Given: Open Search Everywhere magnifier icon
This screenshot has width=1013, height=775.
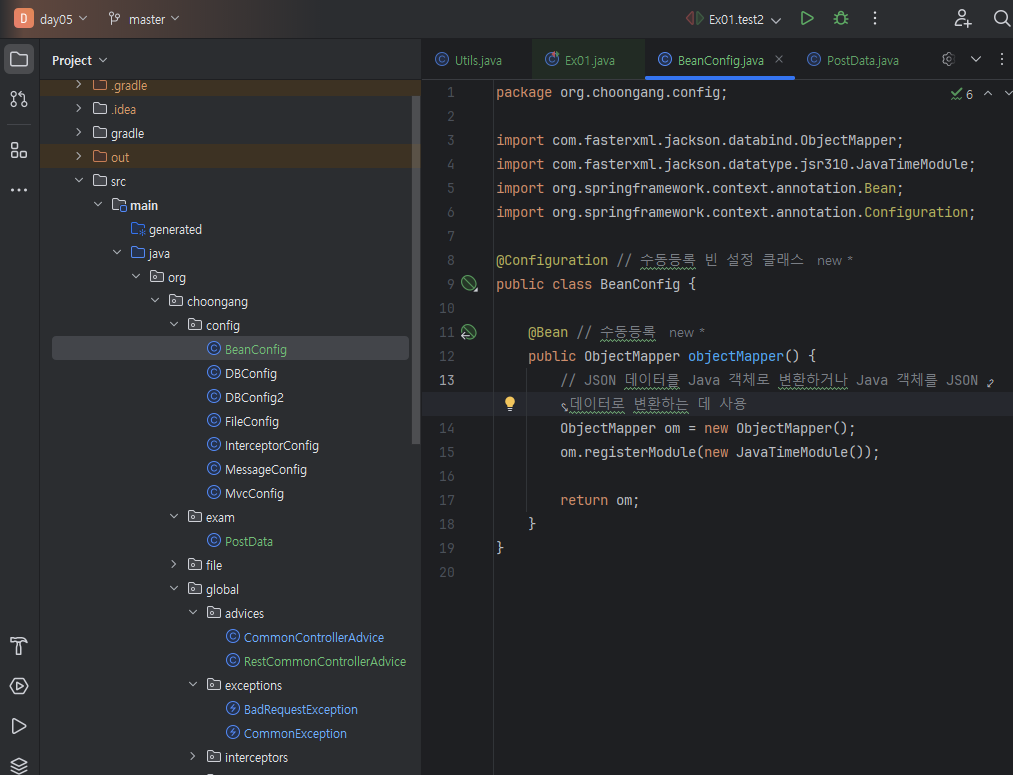Looking at the screenshot, I should [x=1001, y=18].
